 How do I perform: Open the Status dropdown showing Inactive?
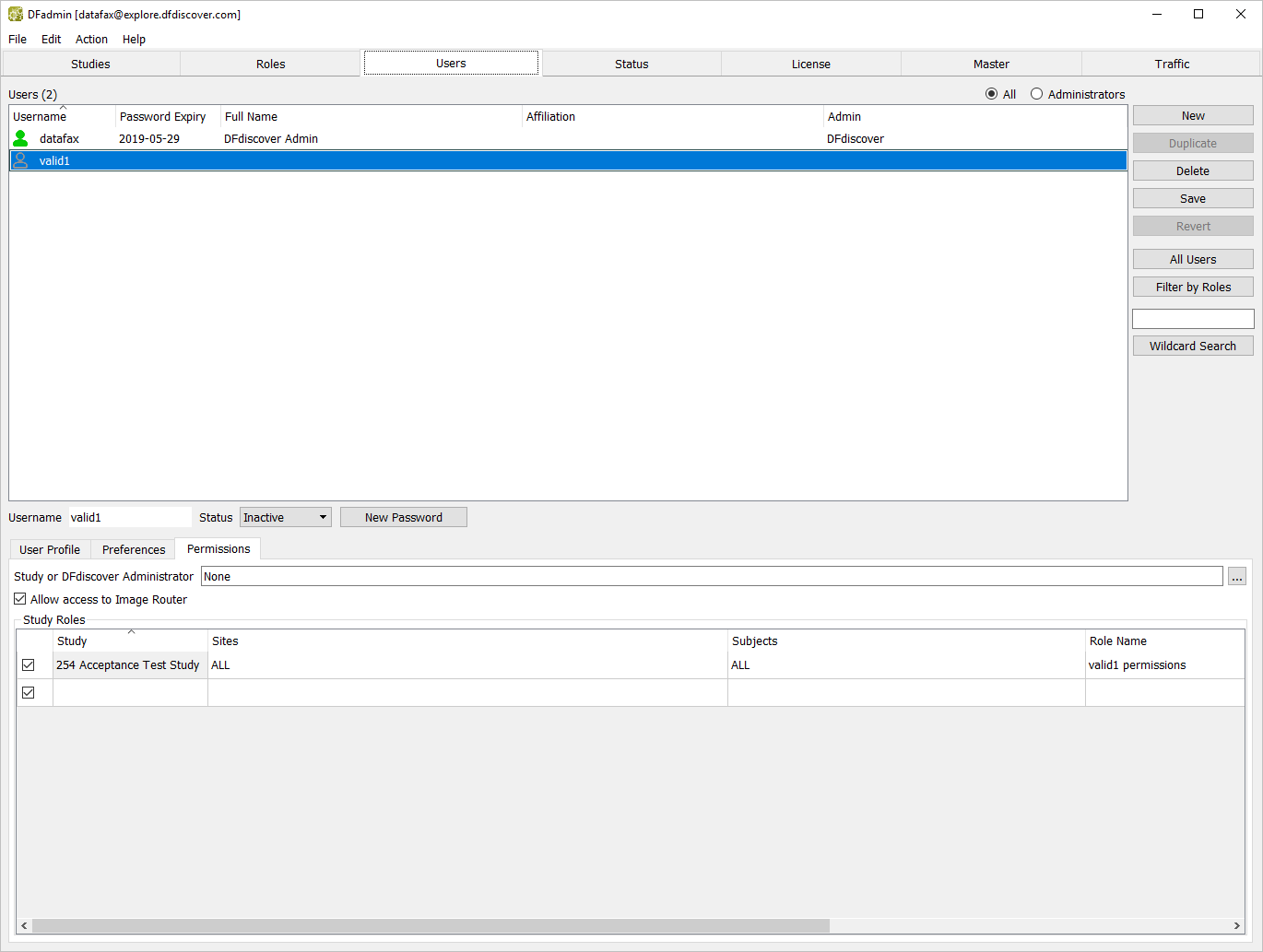pos(285,518)
